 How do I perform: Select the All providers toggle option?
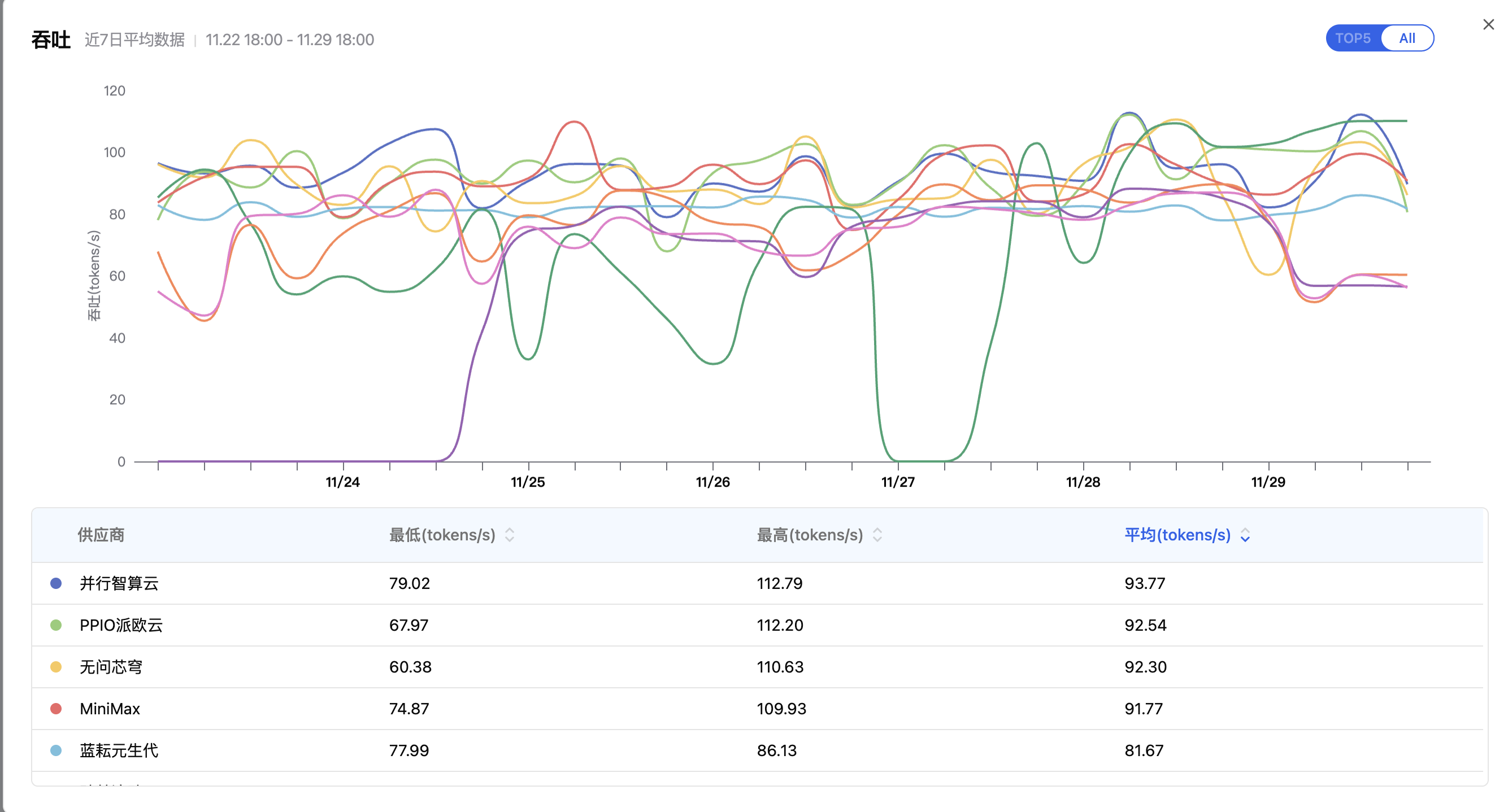click(x=1406, y=38)
